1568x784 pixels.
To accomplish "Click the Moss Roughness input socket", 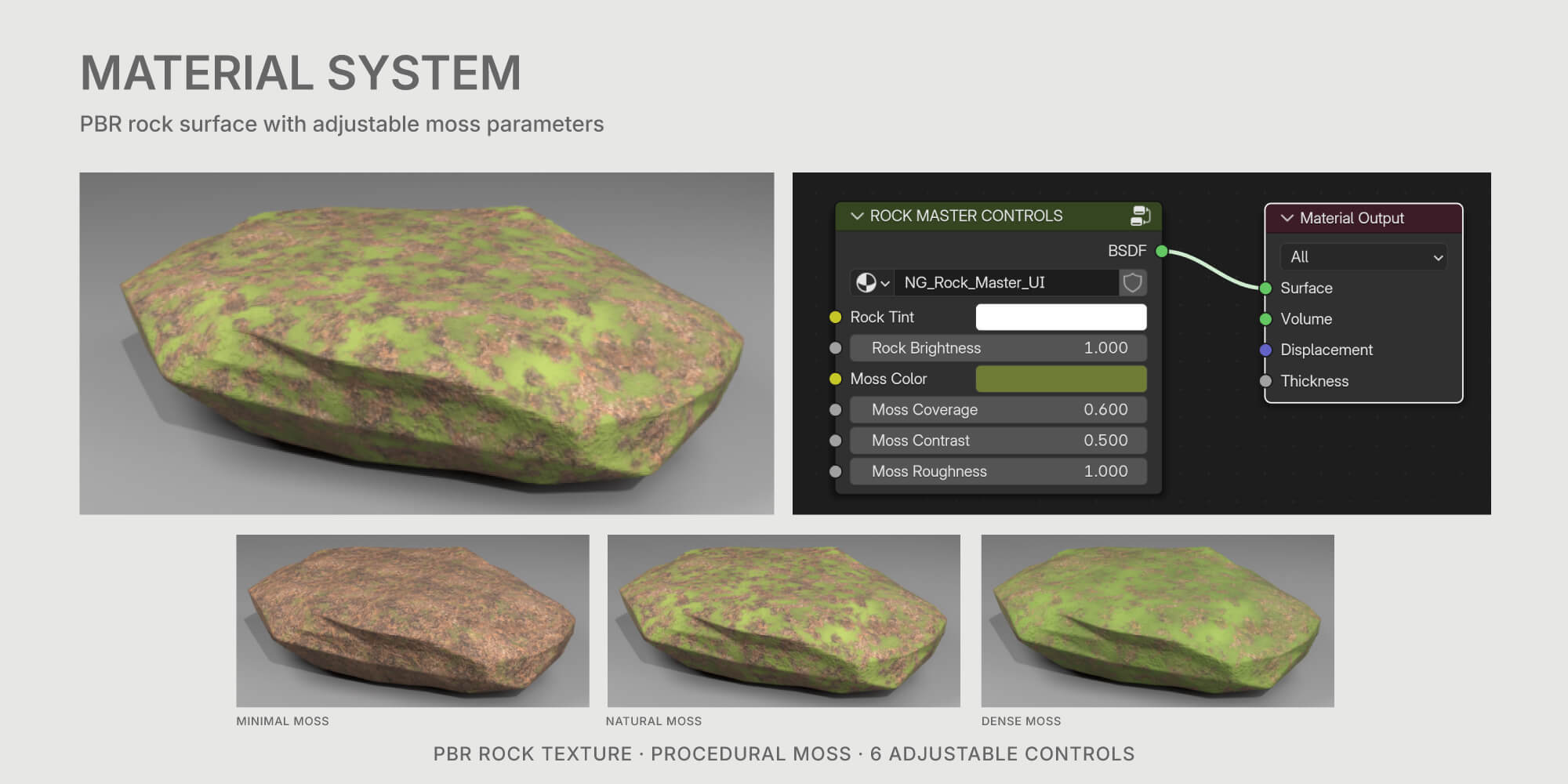I will (836, 471).
